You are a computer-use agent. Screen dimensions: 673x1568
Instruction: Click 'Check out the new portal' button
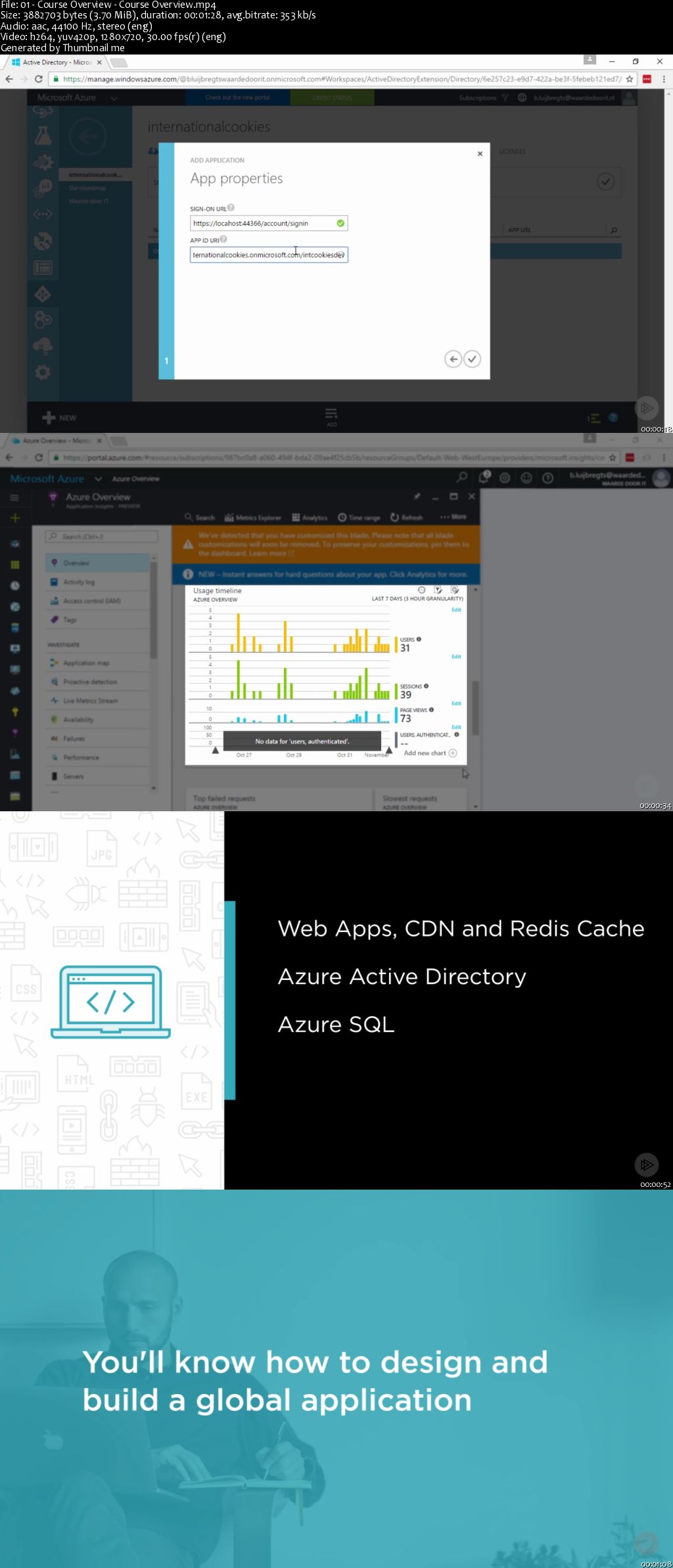point(237,98)
